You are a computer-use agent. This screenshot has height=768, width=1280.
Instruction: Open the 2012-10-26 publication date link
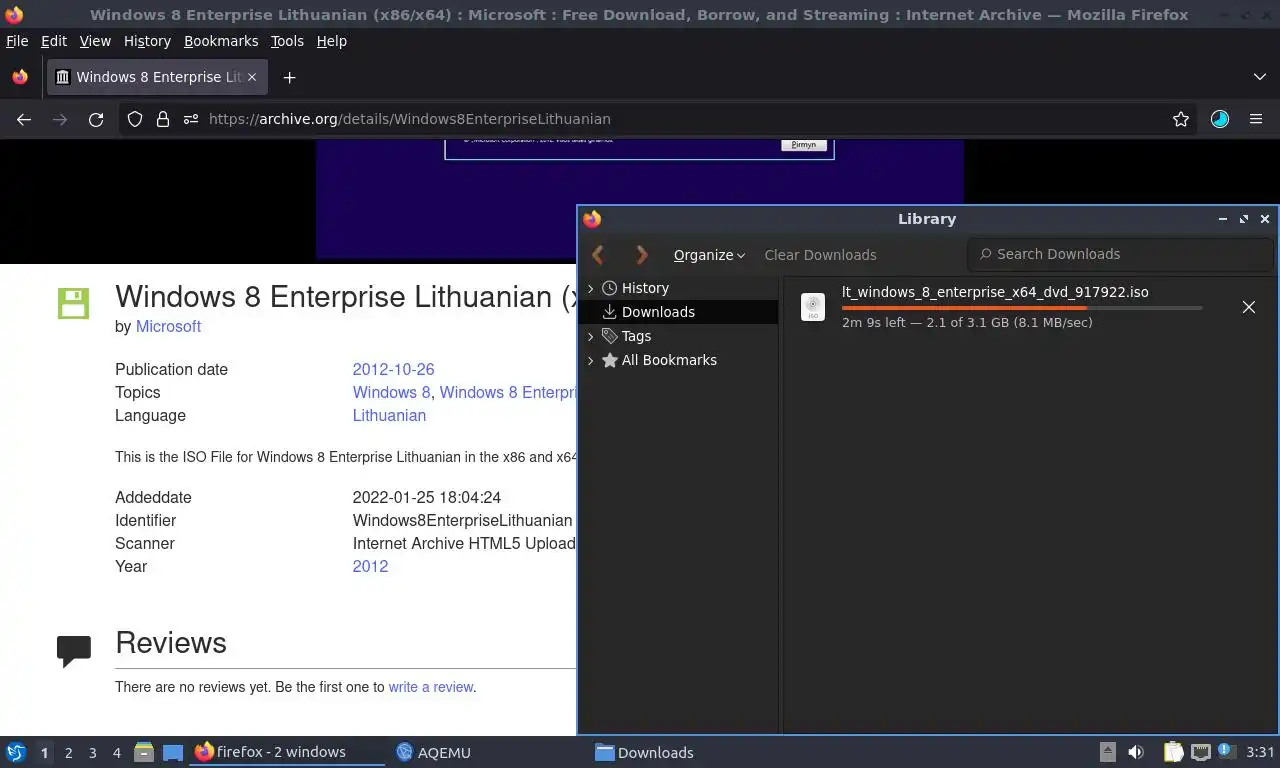[x=393, y=369]
